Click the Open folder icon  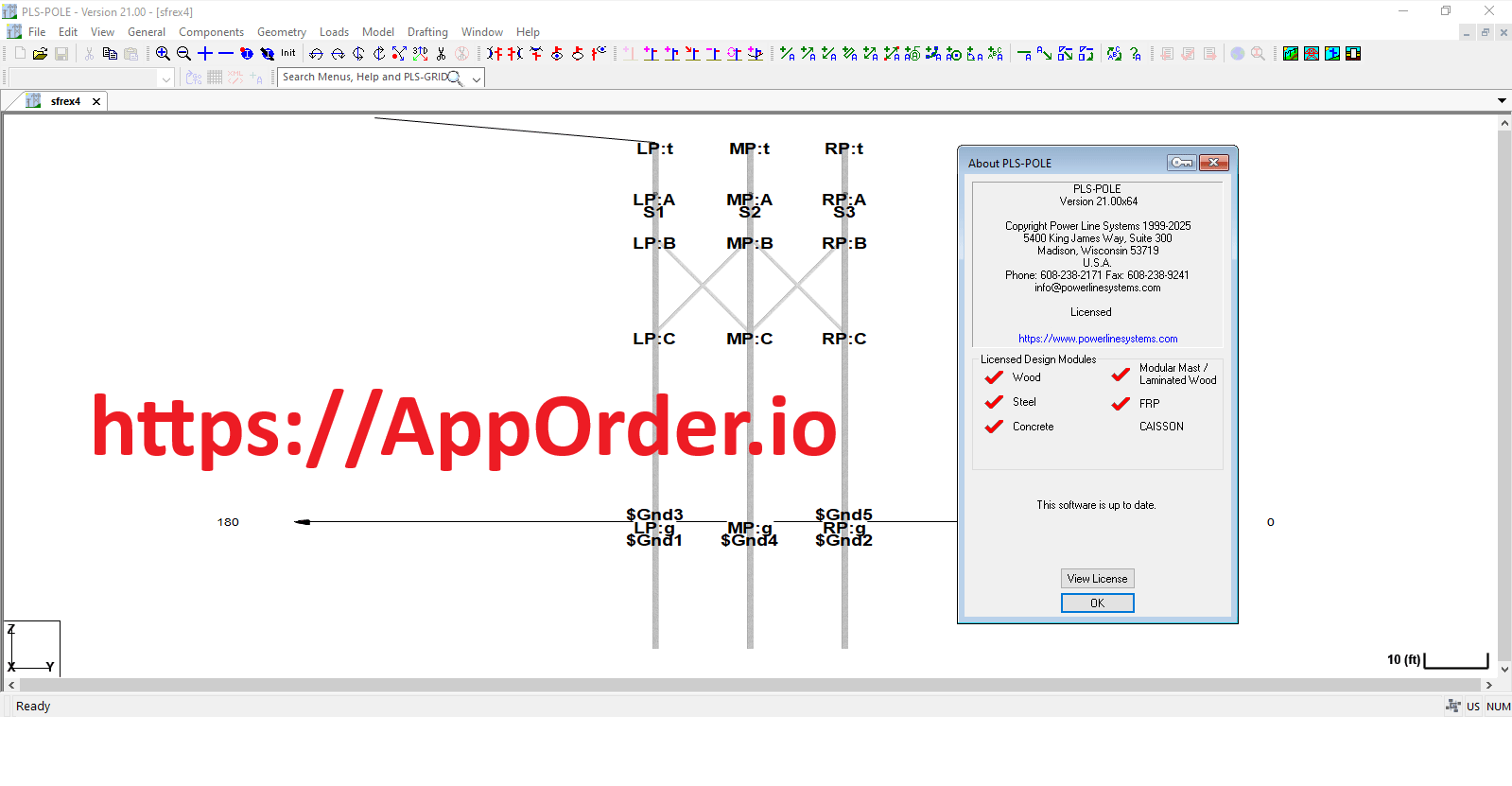point(40,54)
